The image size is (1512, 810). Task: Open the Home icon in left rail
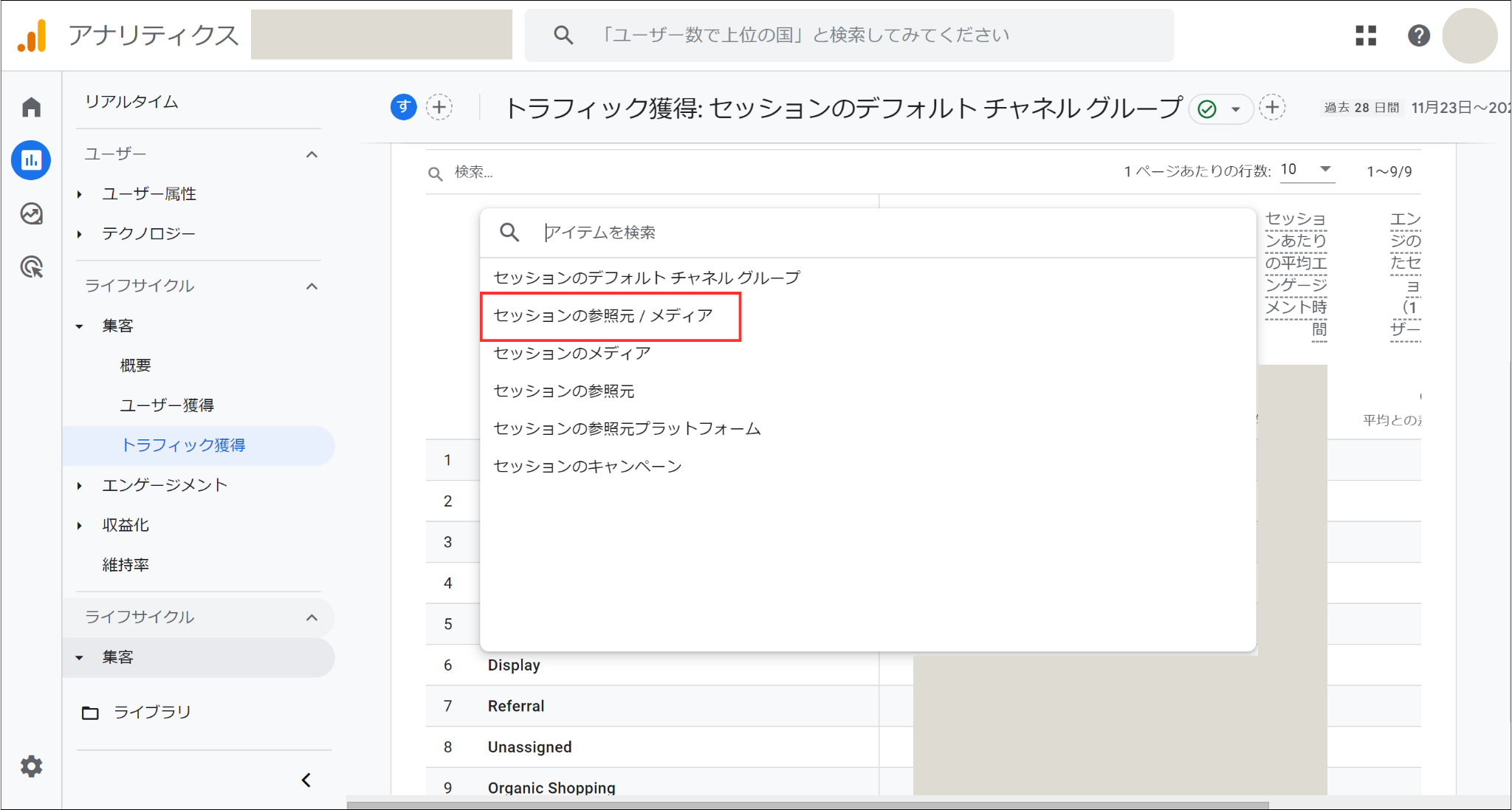pos(31,107)
